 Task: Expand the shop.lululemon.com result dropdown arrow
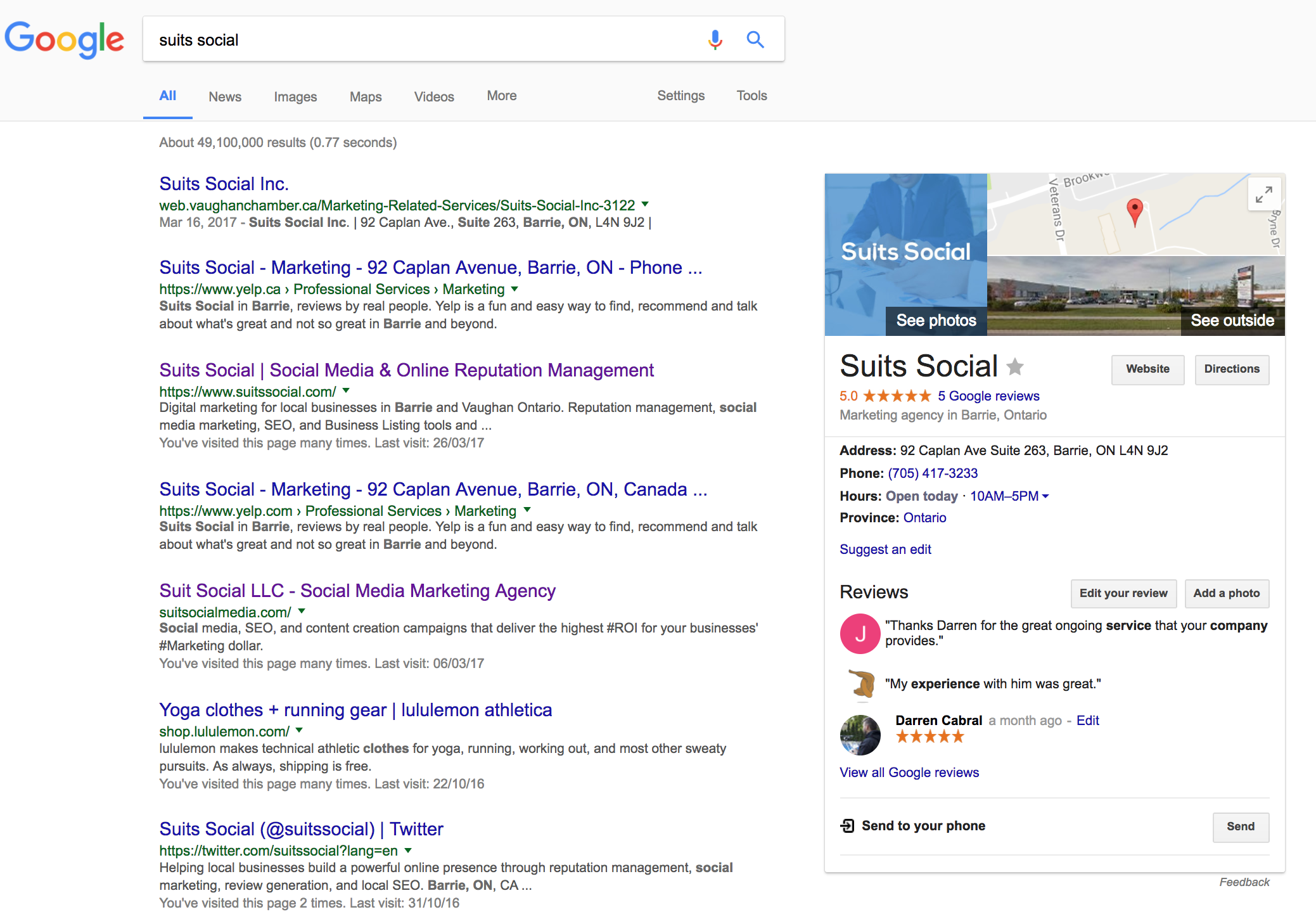299,730
